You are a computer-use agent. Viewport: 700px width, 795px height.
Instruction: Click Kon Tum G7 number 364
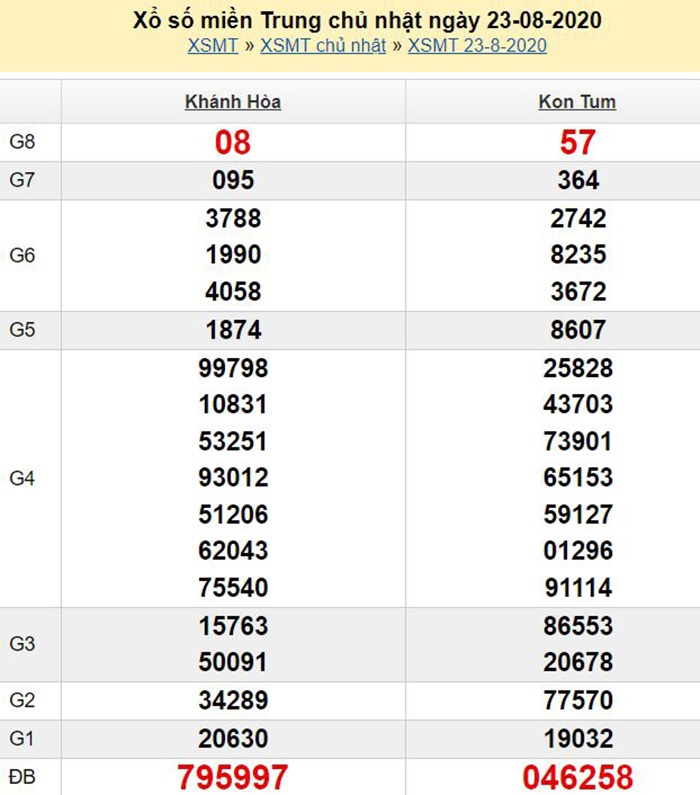(x=577, y=180)
